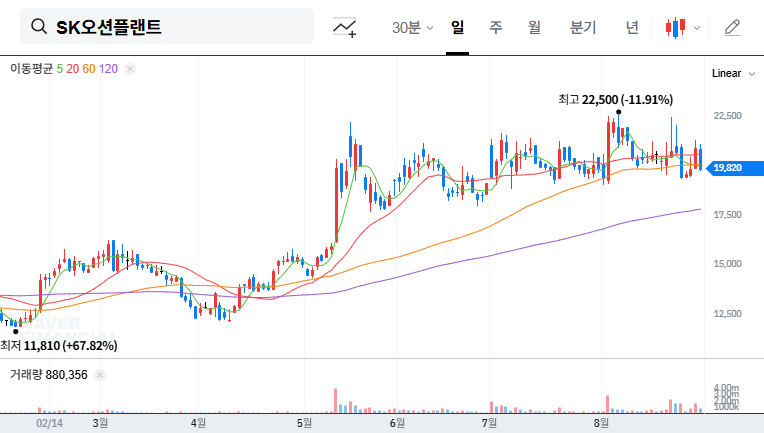Image resolution: width=764 pixels, height=433 pixels.
Task: Remove the 이동평균 indicator with its x button
Action: [x=130, y=69]
